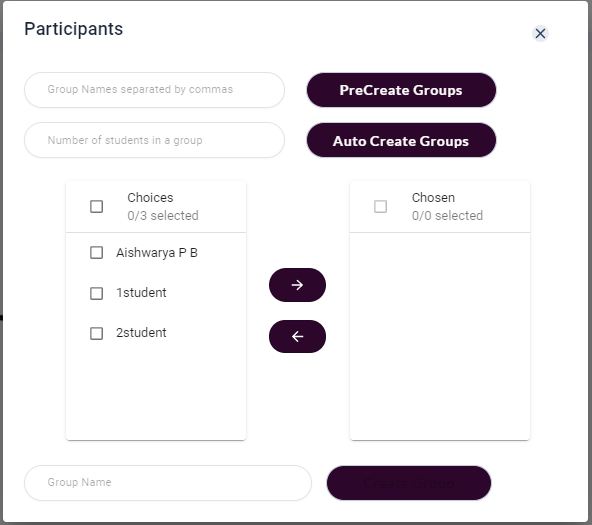The width and height of the screenshot is (592, 525).
Task: Click the left arrow move button
Action: 297,336
